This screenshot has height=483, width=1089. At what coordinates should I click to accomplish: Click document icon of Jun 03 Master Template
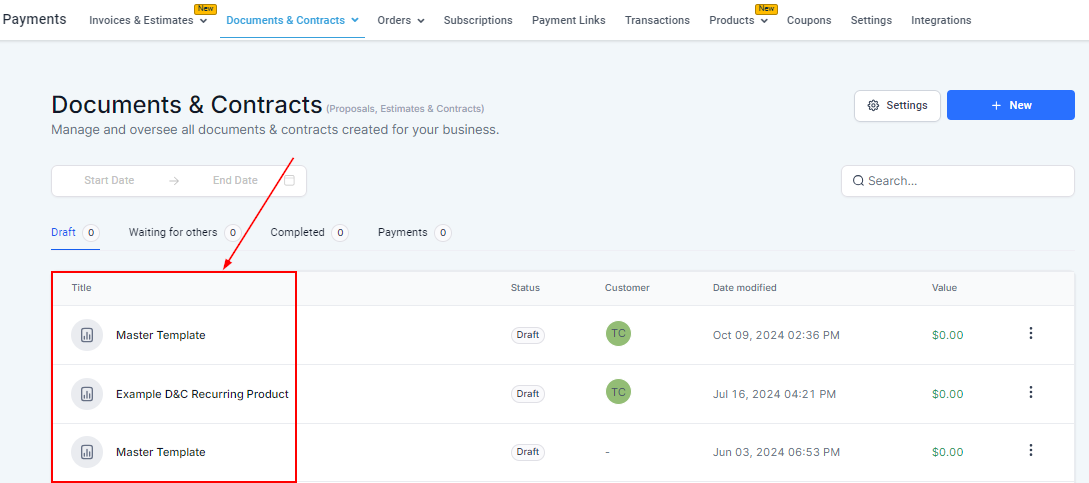87,452
